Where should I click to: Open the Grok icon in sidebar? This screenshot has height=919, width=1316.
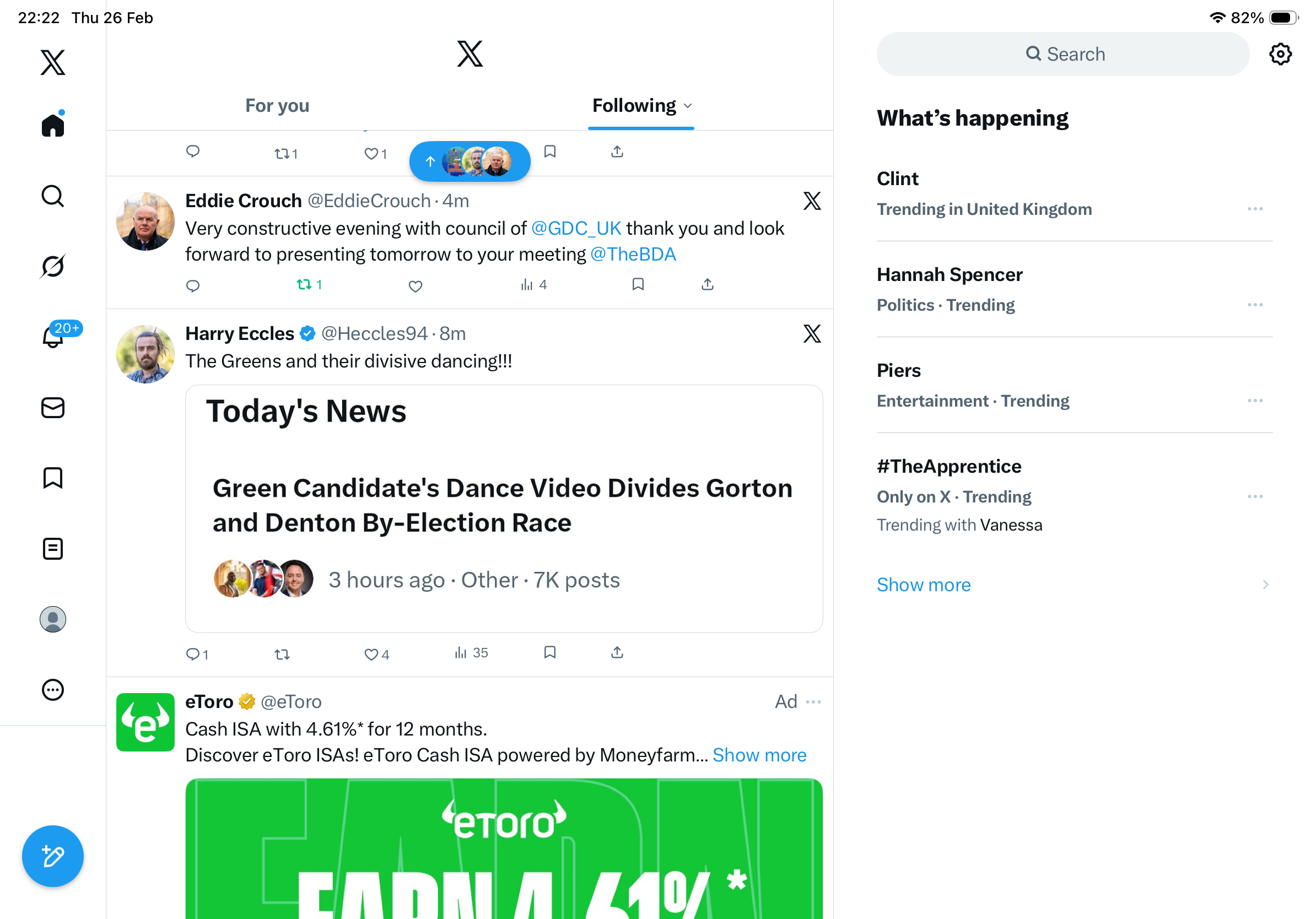click(x=53, y=267)
